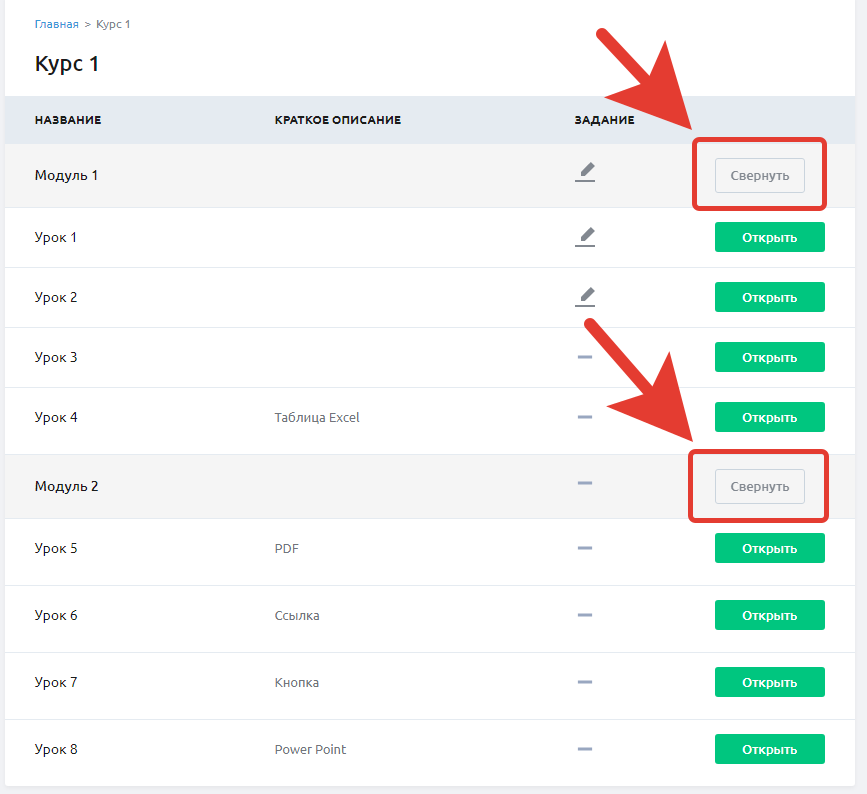Image resolution: width=867 pixels, height=794 pixels.
Task: Click the pencil task icon for Урок 1
Action: tap(584, 237)
